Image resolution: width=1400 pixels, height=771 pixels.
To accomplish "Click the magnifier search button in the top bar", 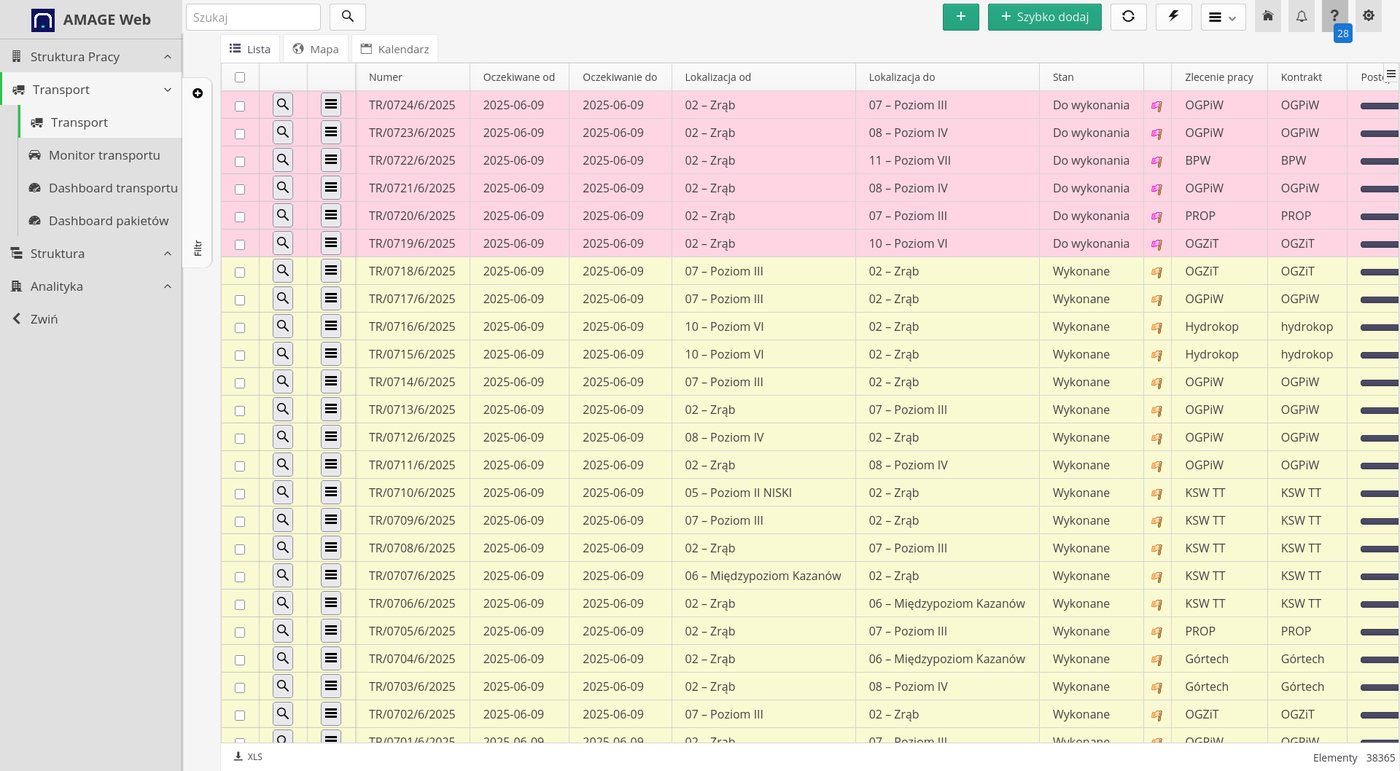I will (x=348, y=17).
